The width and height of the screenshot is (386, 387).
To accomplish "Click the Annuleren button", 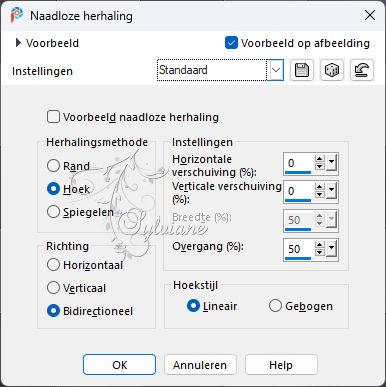I will 200,365.
